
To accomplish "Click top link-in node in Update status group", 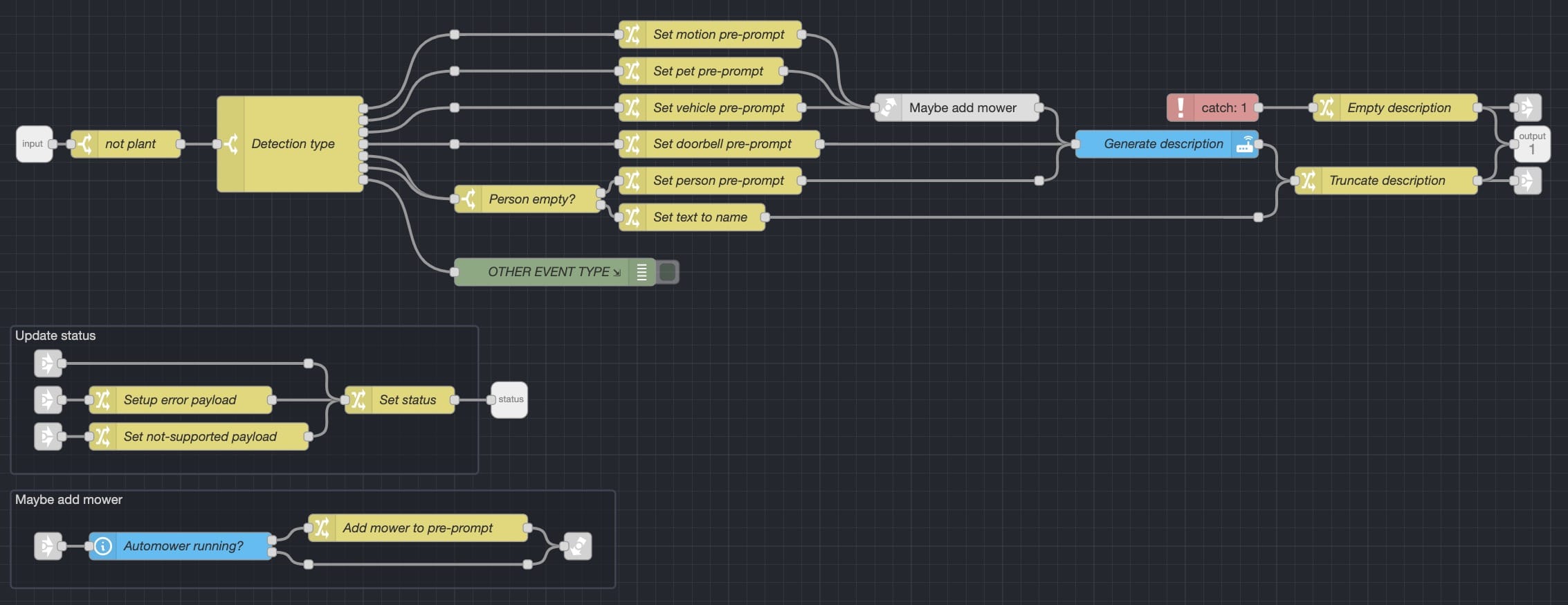I will coord(48,363).
